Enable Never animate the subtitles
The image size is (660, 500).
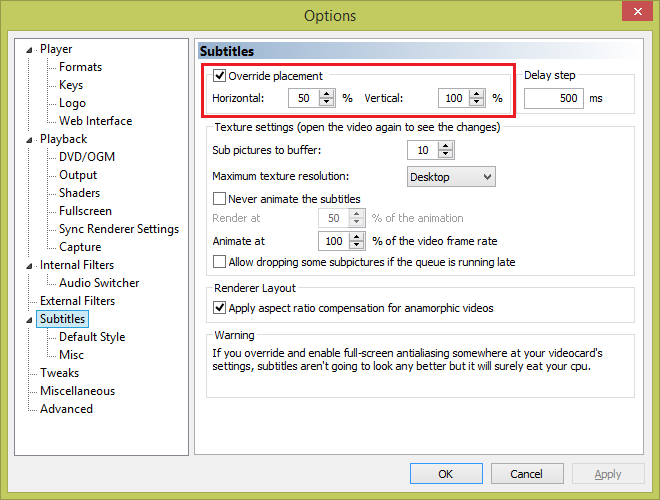(220, 199)
